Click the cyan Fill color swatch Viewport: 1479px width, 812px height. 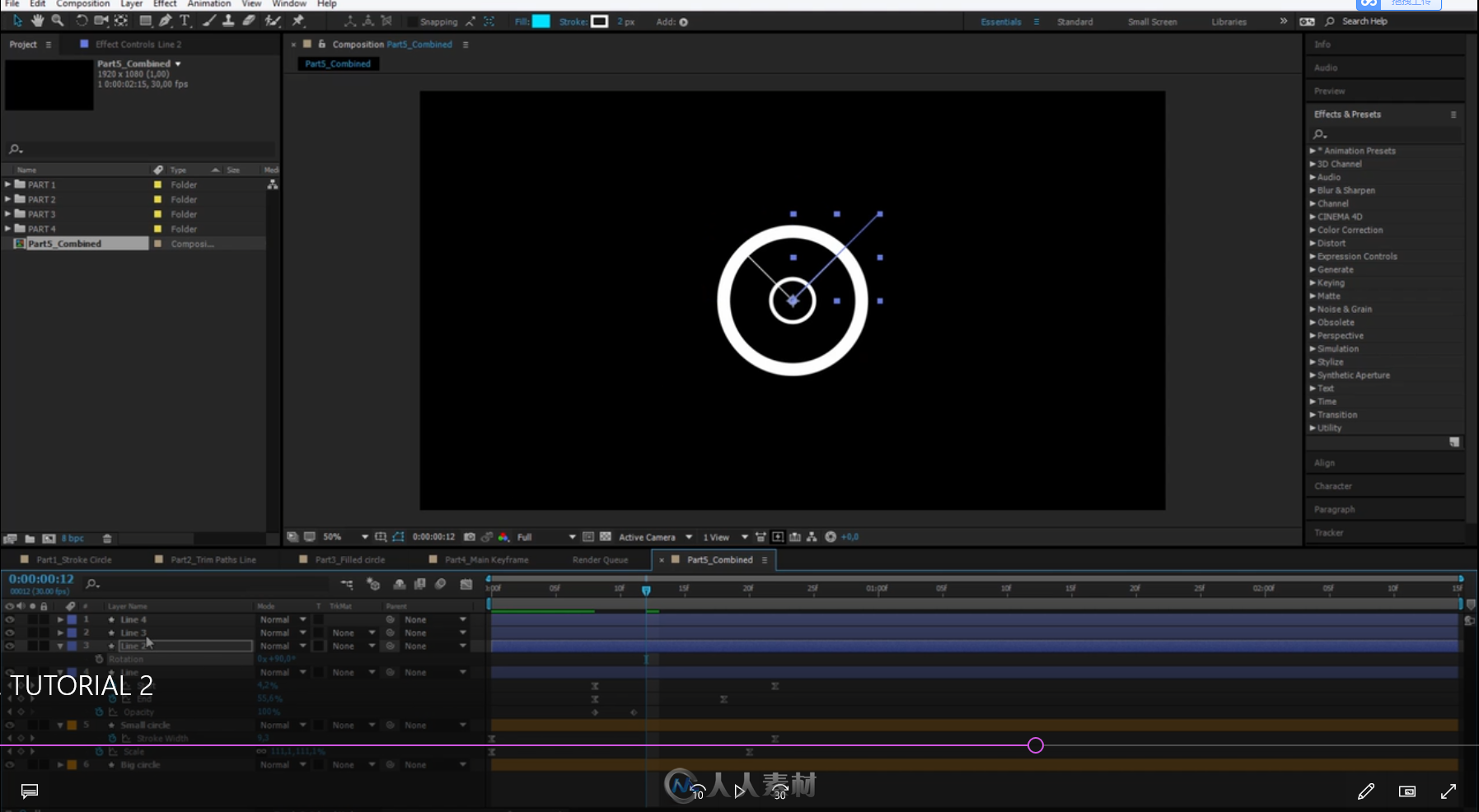541,21
